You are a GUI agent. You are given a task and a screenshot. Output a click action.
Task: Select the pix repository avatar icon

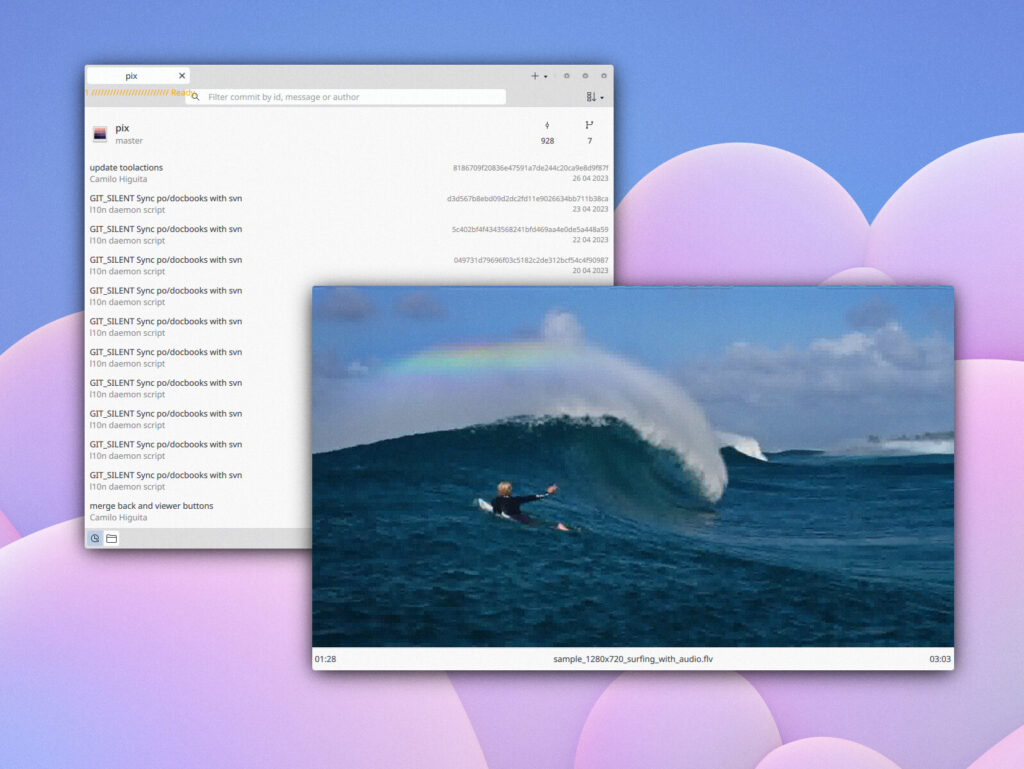(100, 133)
